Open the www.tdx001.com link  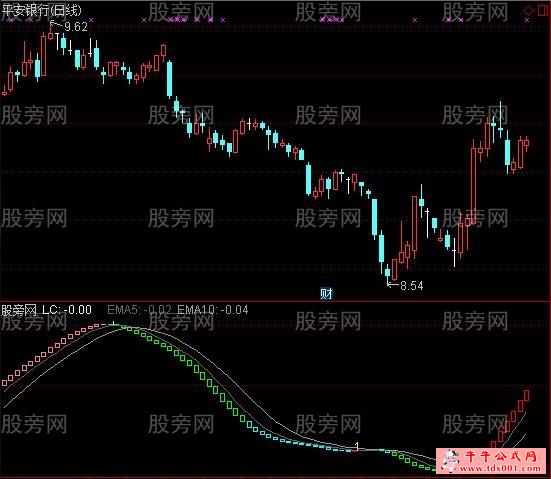(500, 468)
